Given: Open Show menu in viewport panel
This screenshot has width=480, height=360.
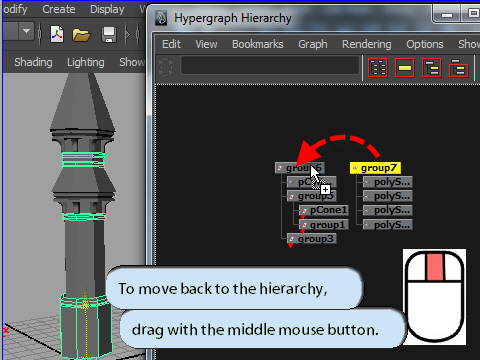Looking at the screenshot, I should 132,62.
